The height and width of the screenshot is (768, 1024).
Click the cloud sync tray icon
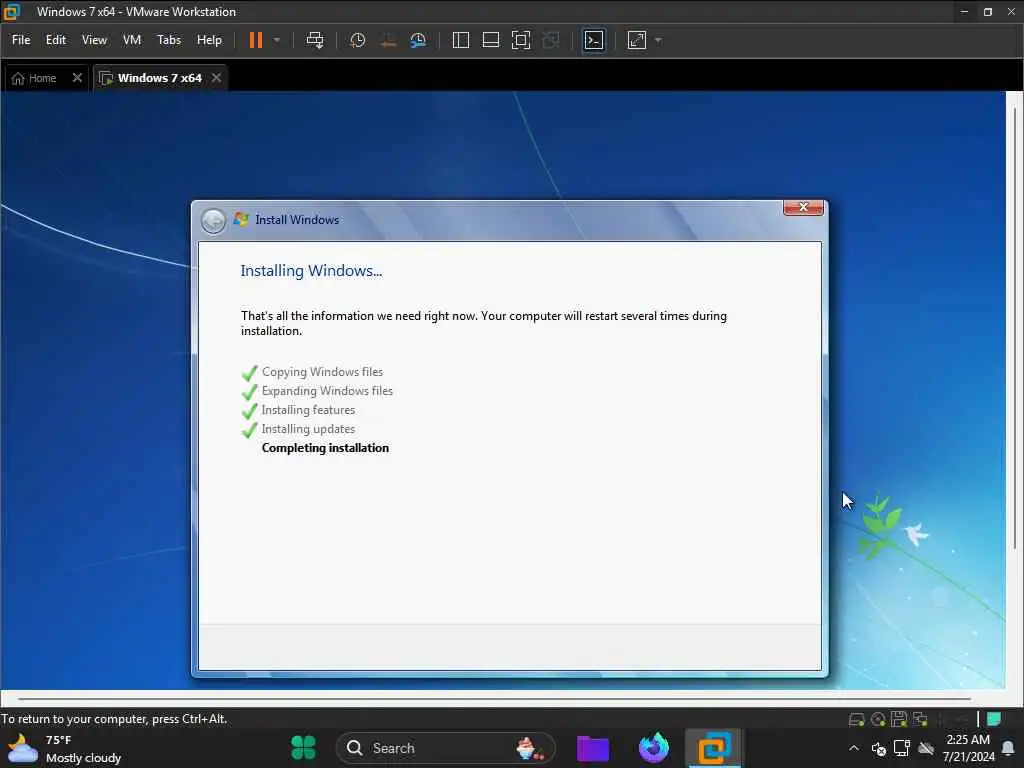pyautogui.click(x=925, y=748)
